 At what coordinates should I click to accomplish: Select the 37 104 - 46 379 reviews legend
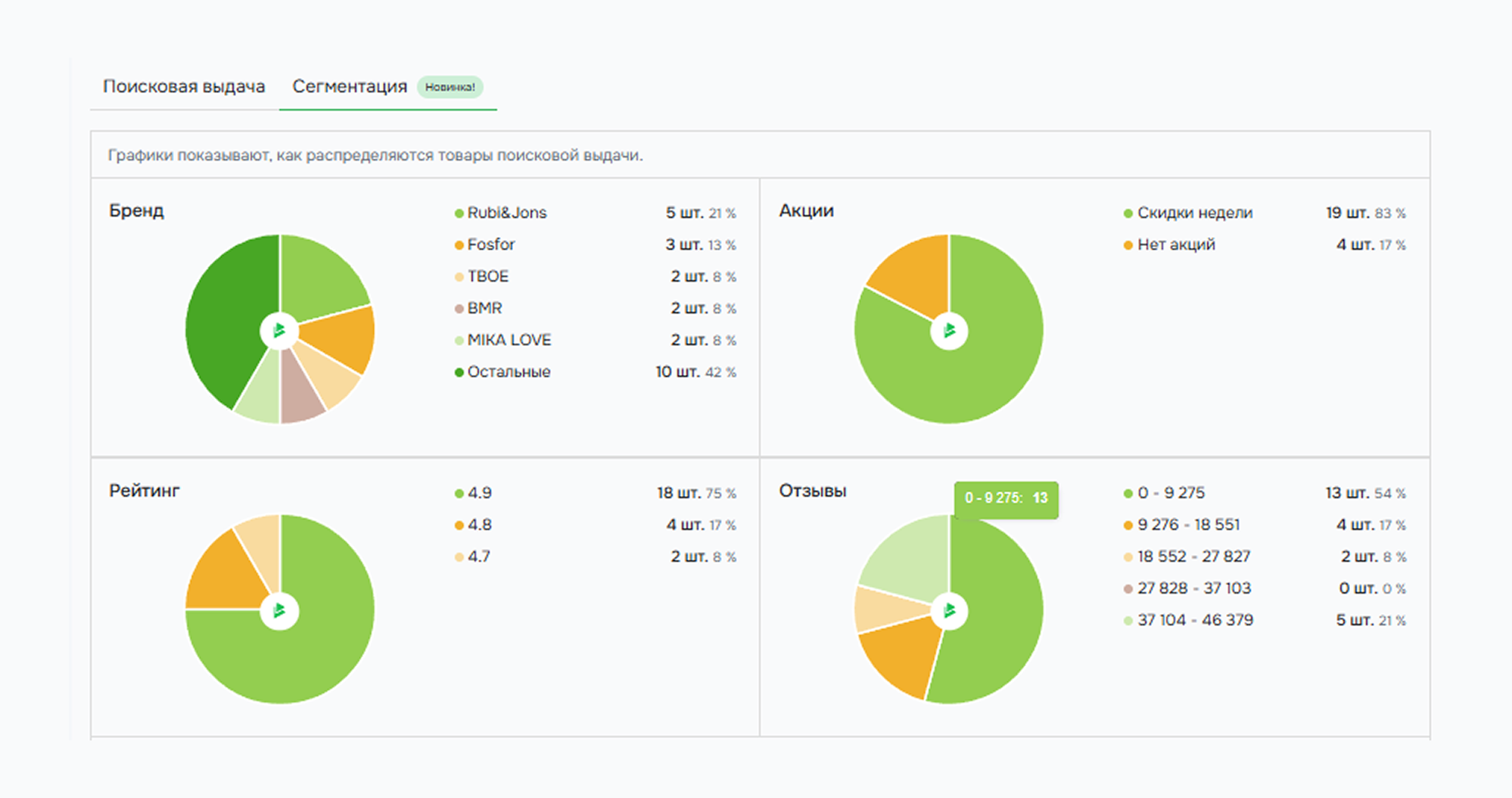(x=1195, y=620)
